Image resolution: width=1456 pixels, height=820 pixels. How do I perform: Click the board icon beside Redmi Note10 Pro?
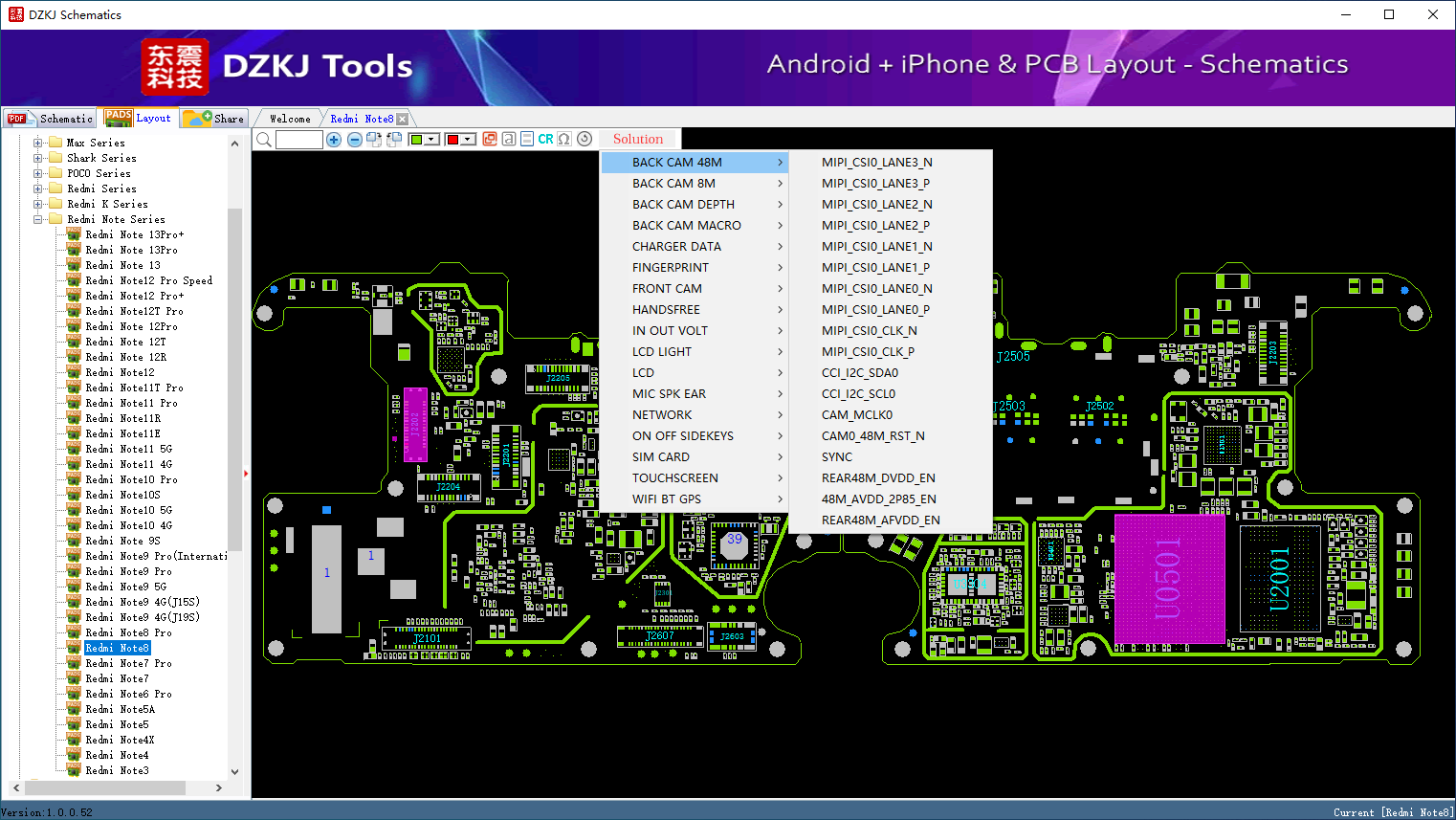tap(74, 479)
